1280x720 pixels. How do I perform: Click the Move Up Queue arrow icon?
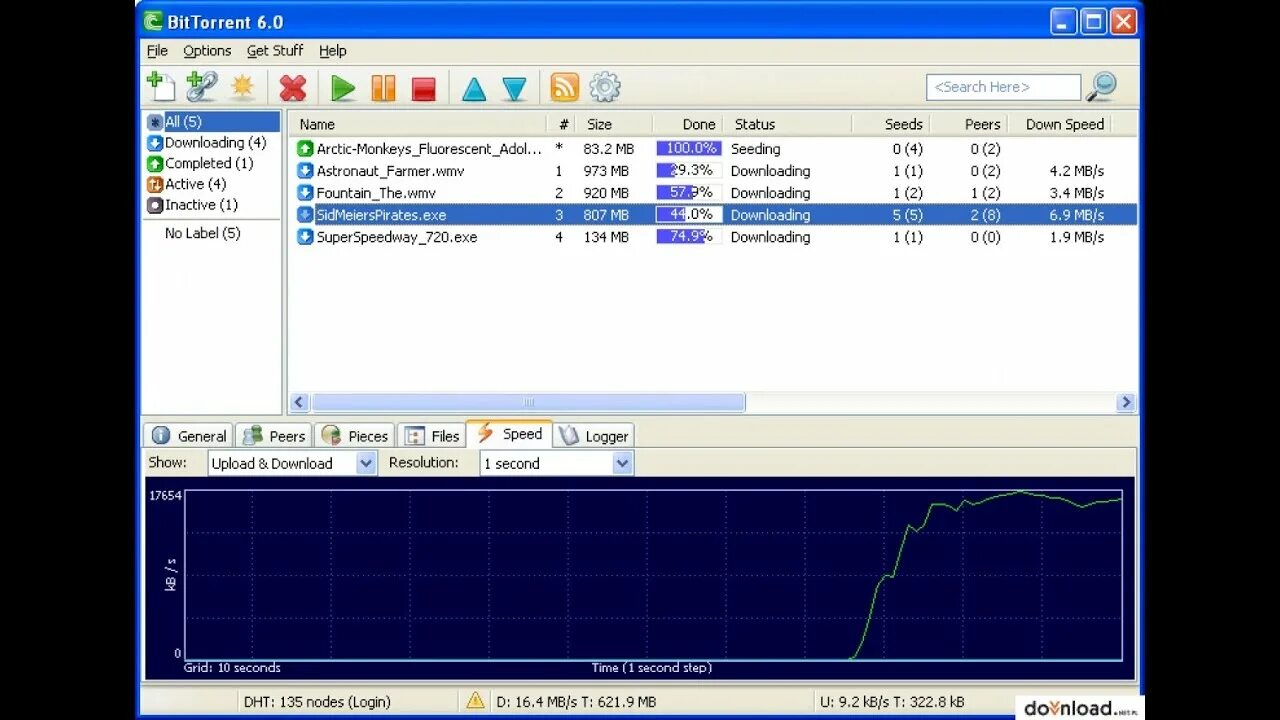point(474,89)
